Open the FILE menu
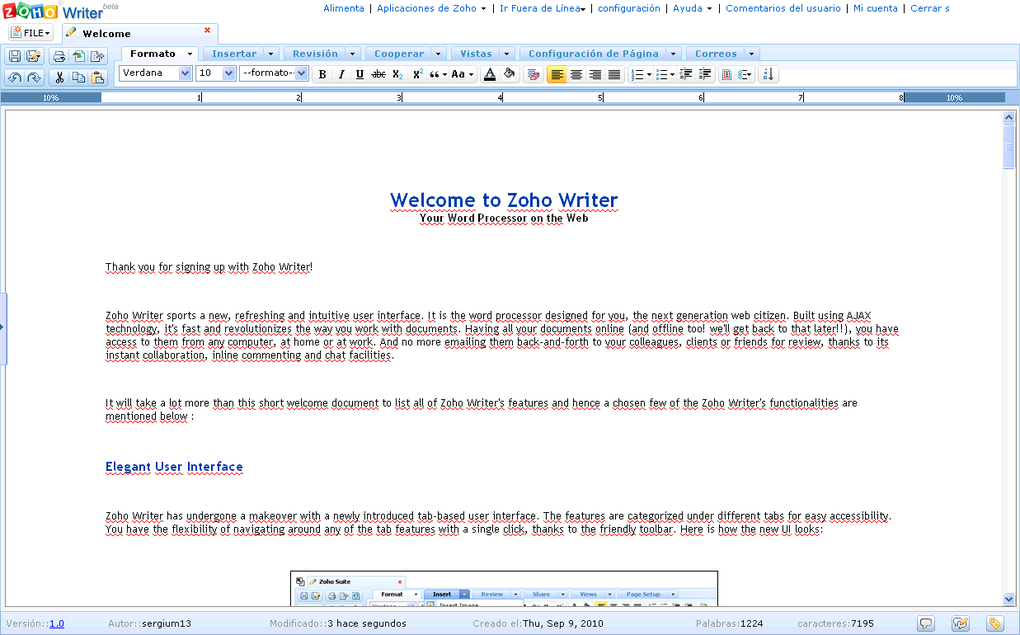 pyautogui.click(x=30, y=31)
